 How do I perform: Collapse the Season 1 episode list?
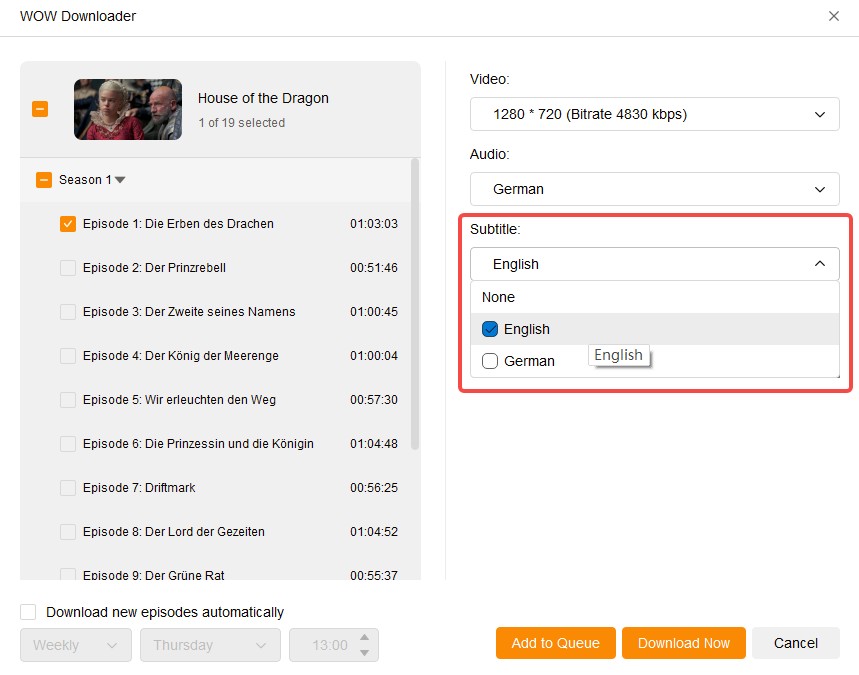[119, 180]
